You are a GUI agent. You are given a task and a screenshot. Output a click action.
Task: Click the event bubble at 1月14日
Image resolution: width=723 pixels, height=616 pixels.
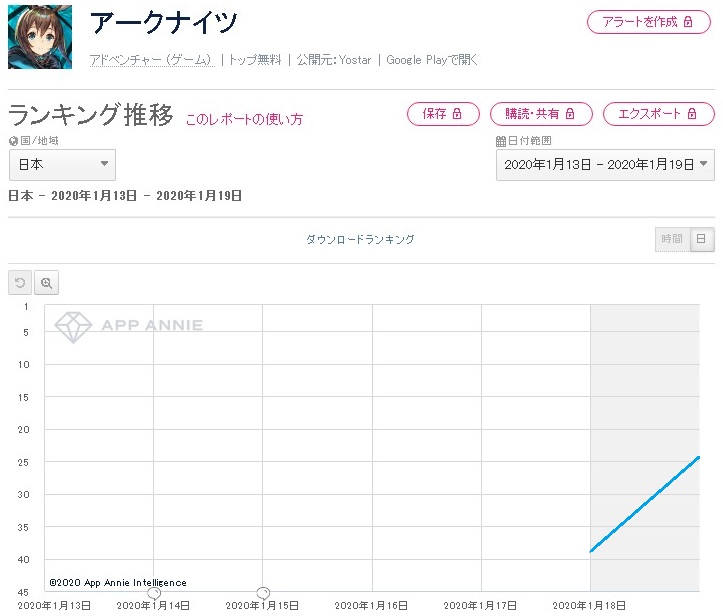[154, 593]
